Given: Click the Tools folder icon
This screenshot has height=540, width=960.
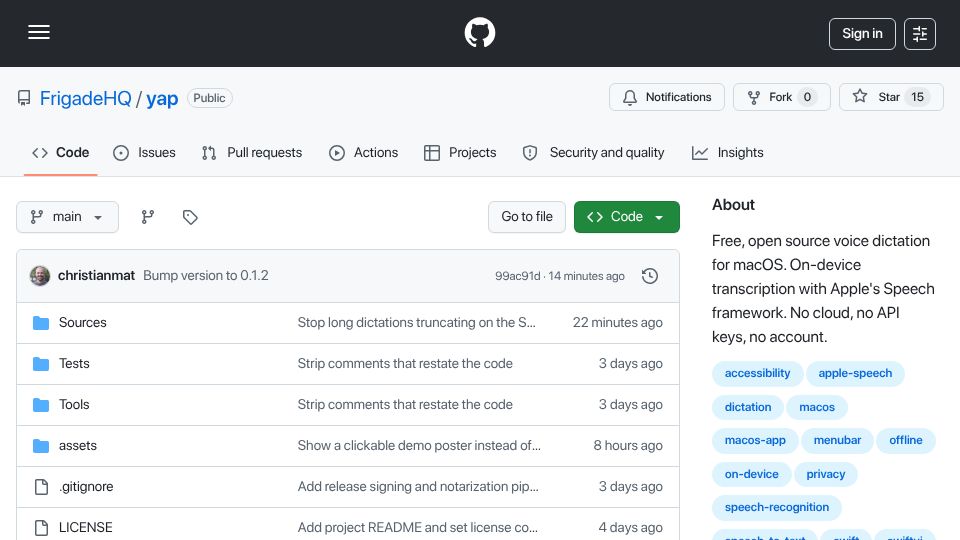Looking at the screenshot, I should pyautogui.click(x=41, y=405).
